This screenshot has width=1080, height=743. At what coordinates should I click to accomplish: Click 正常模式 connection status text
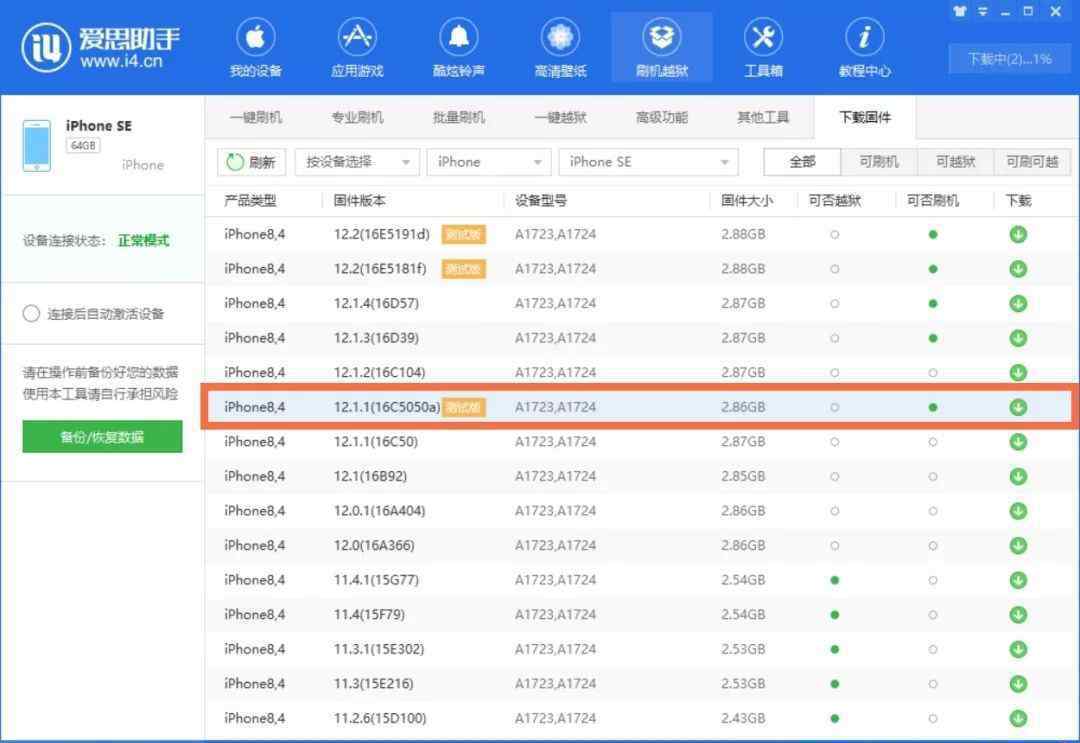coord(143,240)
